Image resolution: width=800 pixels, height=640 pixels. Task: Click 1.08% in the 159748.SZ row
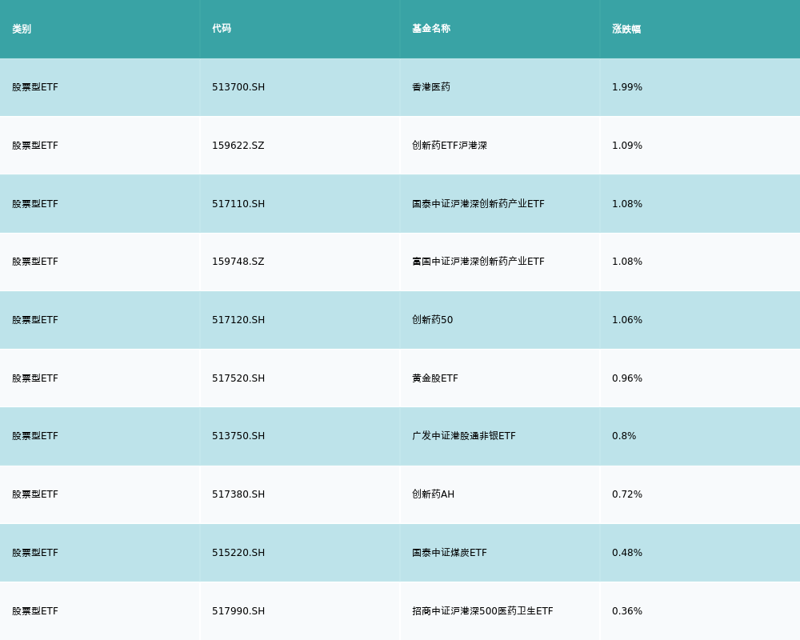click(x=627, y=261)
